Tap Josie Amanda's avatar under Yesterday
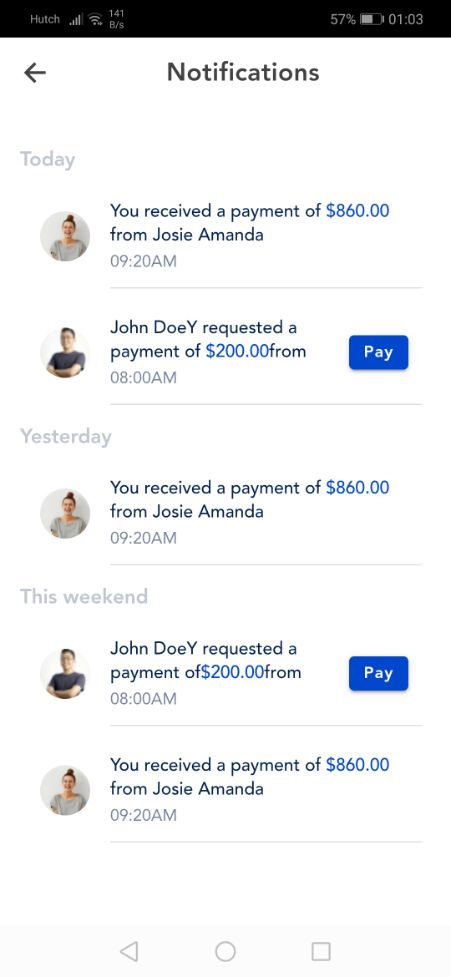The width and height of the screenshot is (451, 977). (65, 513)
